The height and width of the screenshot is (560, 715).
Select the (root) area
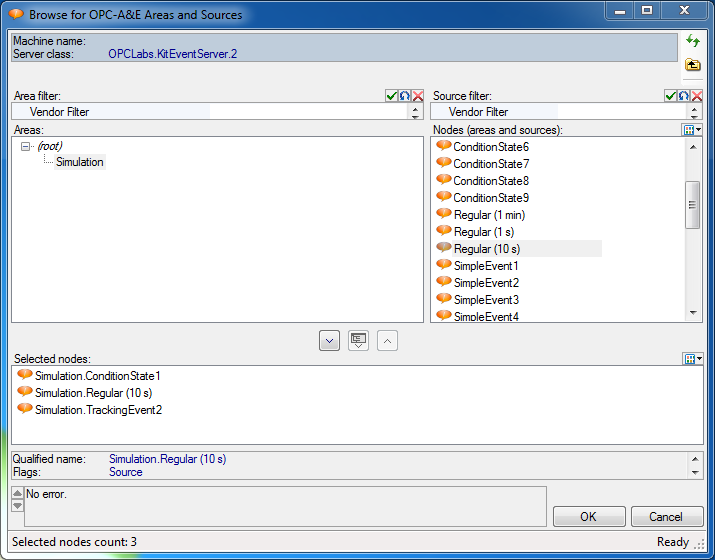(x=50, y=146)
